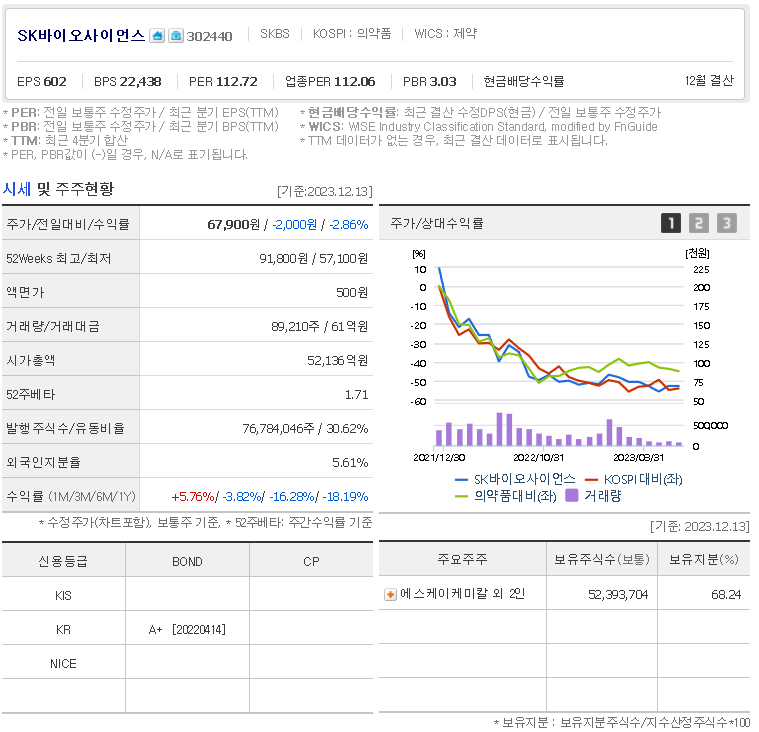Select the KR rating row label
The width and height of the screenshot is (759, 732).
click(63, 630)
